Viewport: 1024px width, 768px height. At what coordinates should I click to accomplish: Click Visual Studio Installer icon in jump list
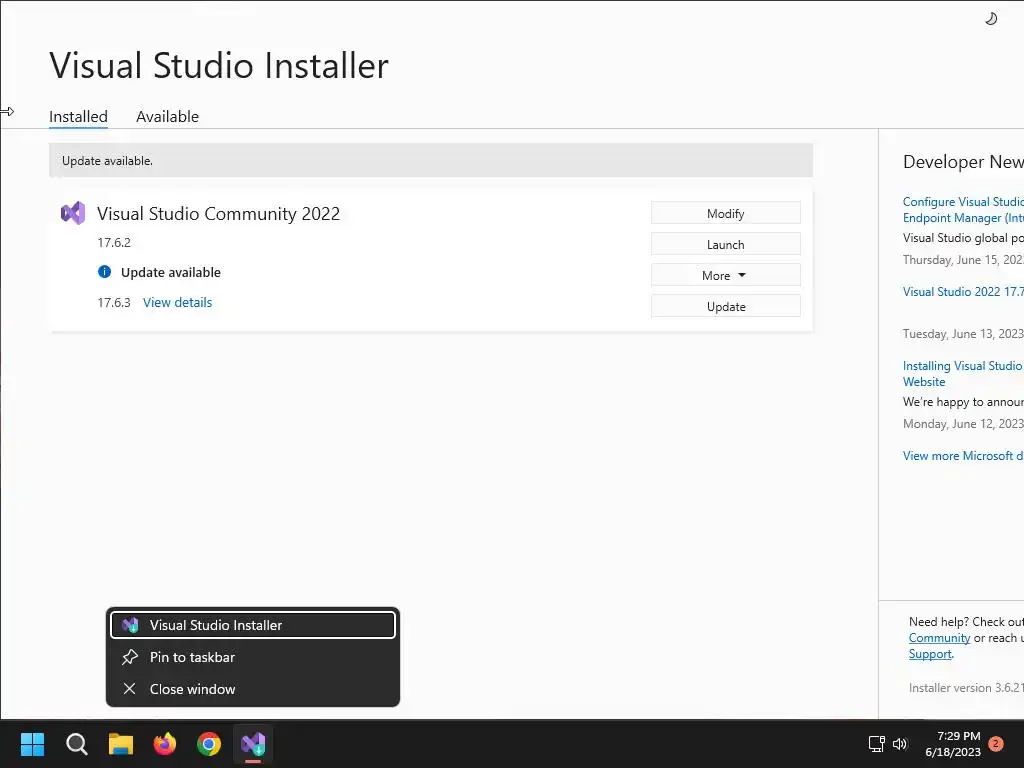(130, 625)
